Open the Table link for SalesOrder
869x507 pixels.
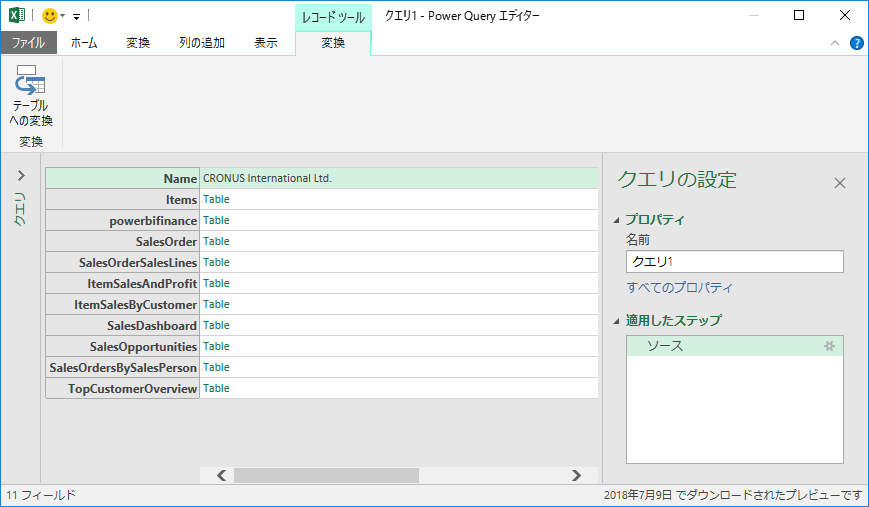pos(216,242)
